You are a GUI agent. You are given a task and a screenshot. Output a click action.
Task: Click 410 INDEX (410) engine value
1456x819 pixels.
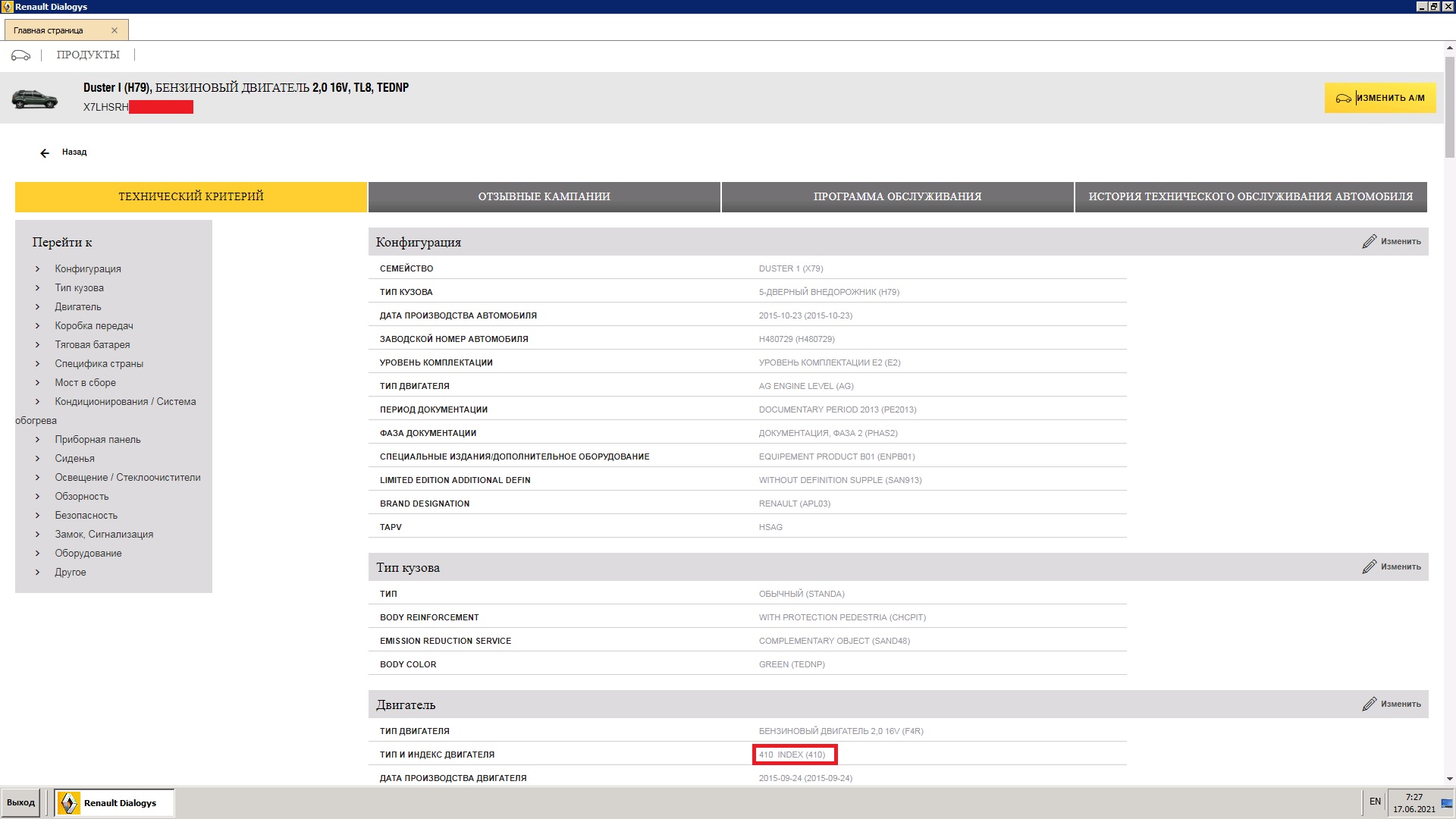(792, 755)
